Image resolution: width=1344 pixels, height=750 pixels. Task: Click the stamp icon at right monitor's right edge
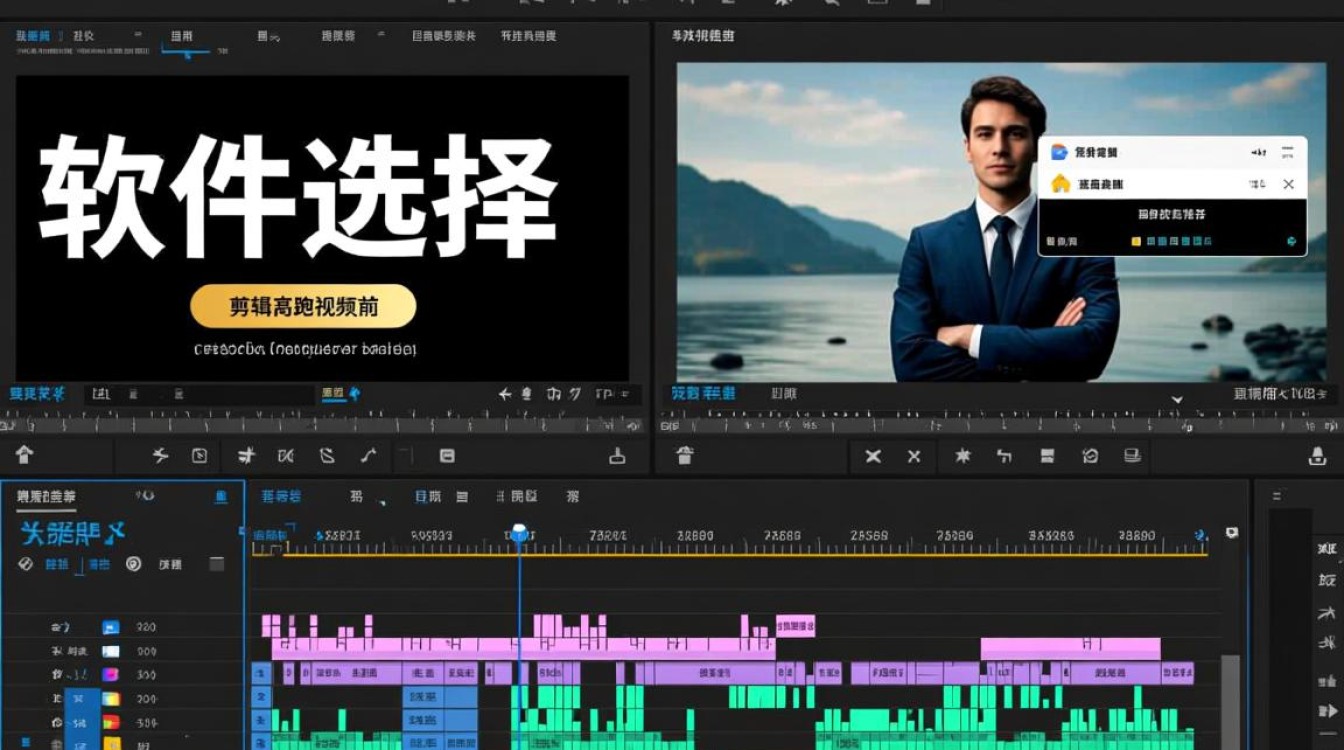1317,458
